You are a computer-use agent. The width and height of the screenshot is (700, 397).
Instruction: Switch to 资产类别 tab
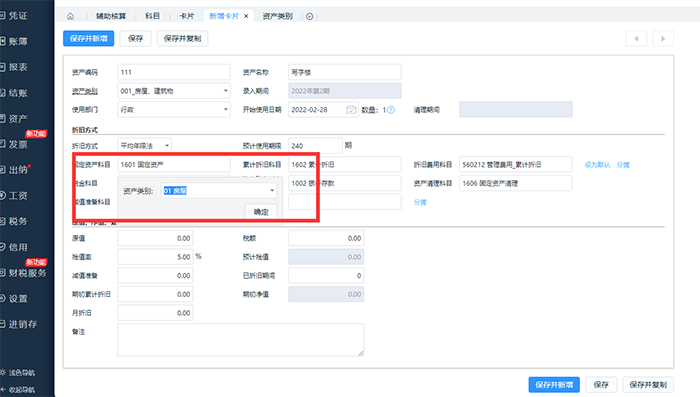[278, 16]
